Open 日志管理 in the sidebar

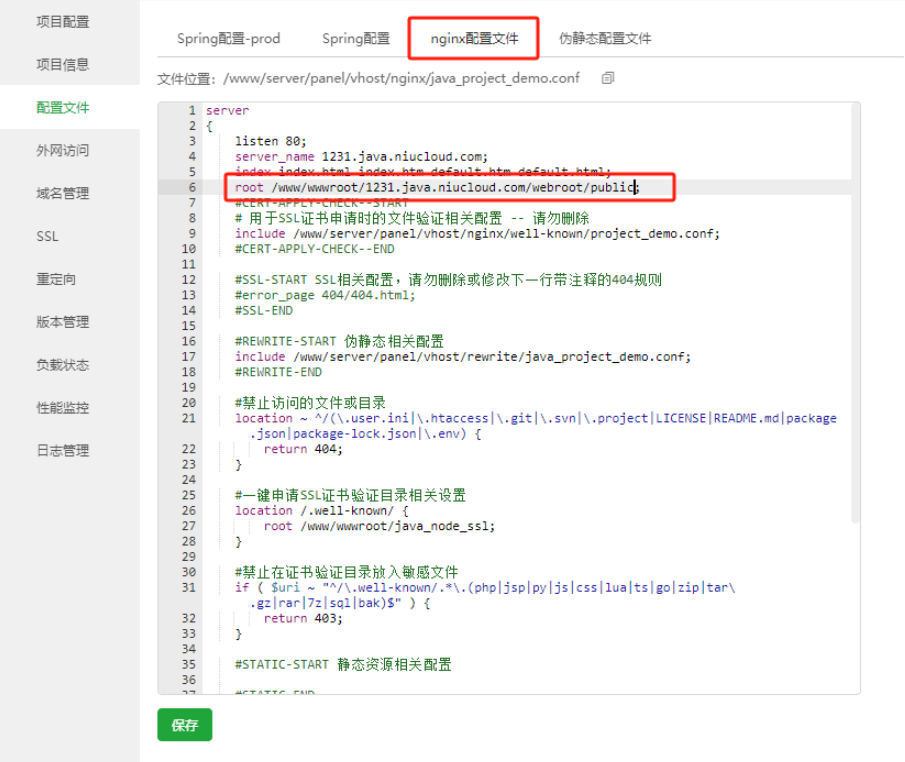[63, 452]
